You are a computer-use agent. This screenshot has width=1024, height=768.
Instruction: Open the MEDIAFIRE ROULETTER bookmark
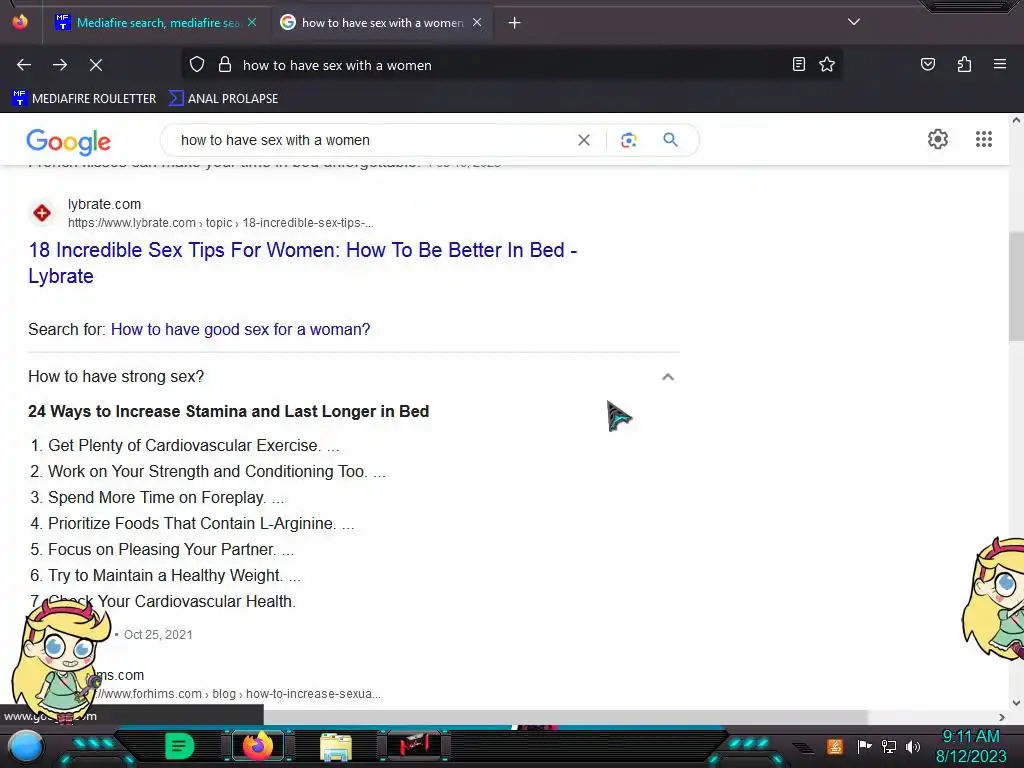coord(84,99)
